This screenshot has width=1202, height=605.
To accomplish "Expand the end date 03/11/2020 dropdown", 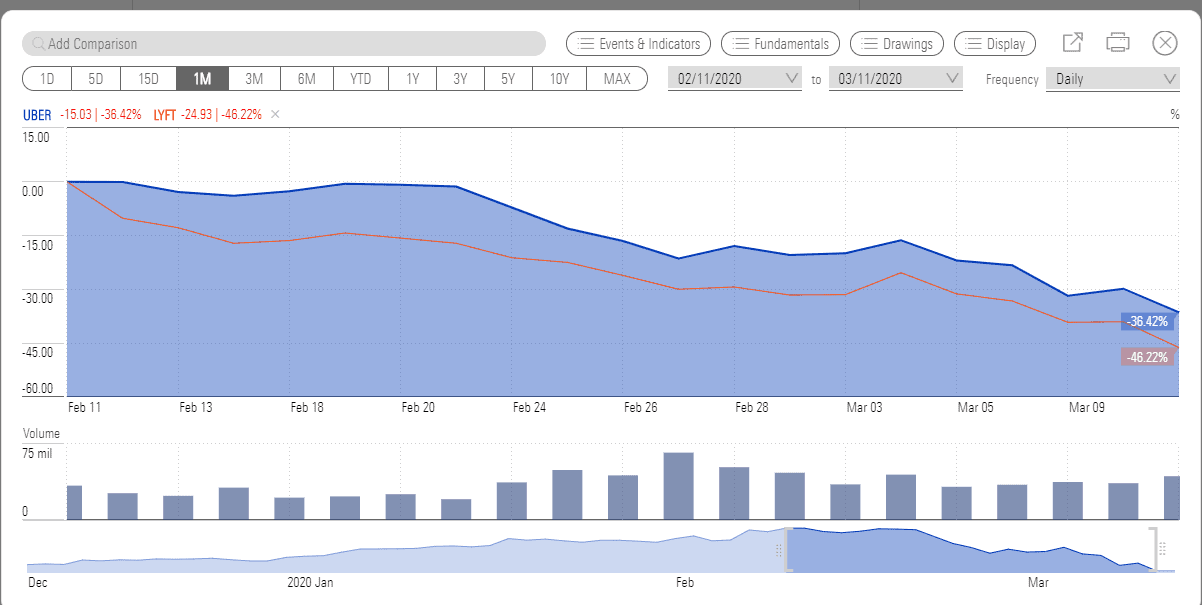I will [896, 79].
